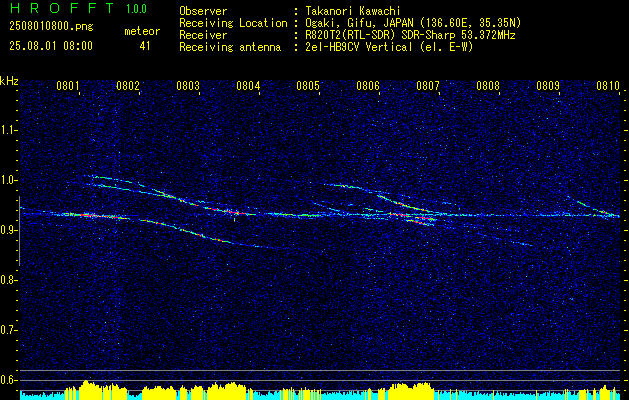Click the 0808 time marker
The image size is (629, 400).
(x=488, y=85)
